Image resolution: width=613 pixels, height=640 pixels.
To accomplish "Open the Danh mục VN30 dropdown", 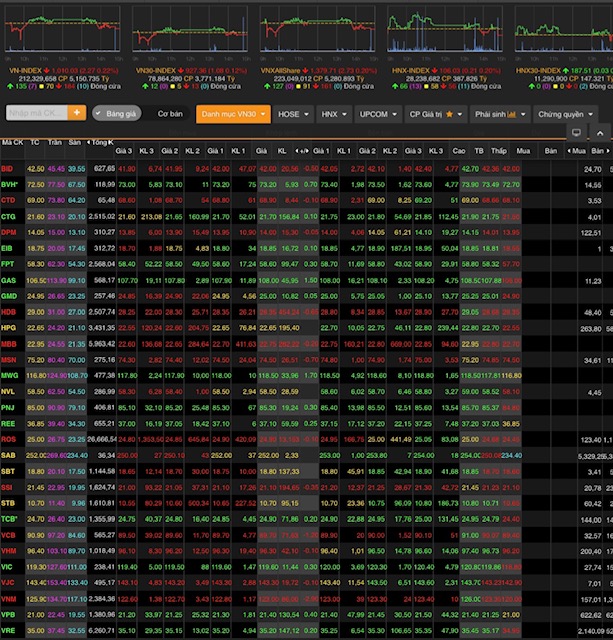I will coord(233,115).
